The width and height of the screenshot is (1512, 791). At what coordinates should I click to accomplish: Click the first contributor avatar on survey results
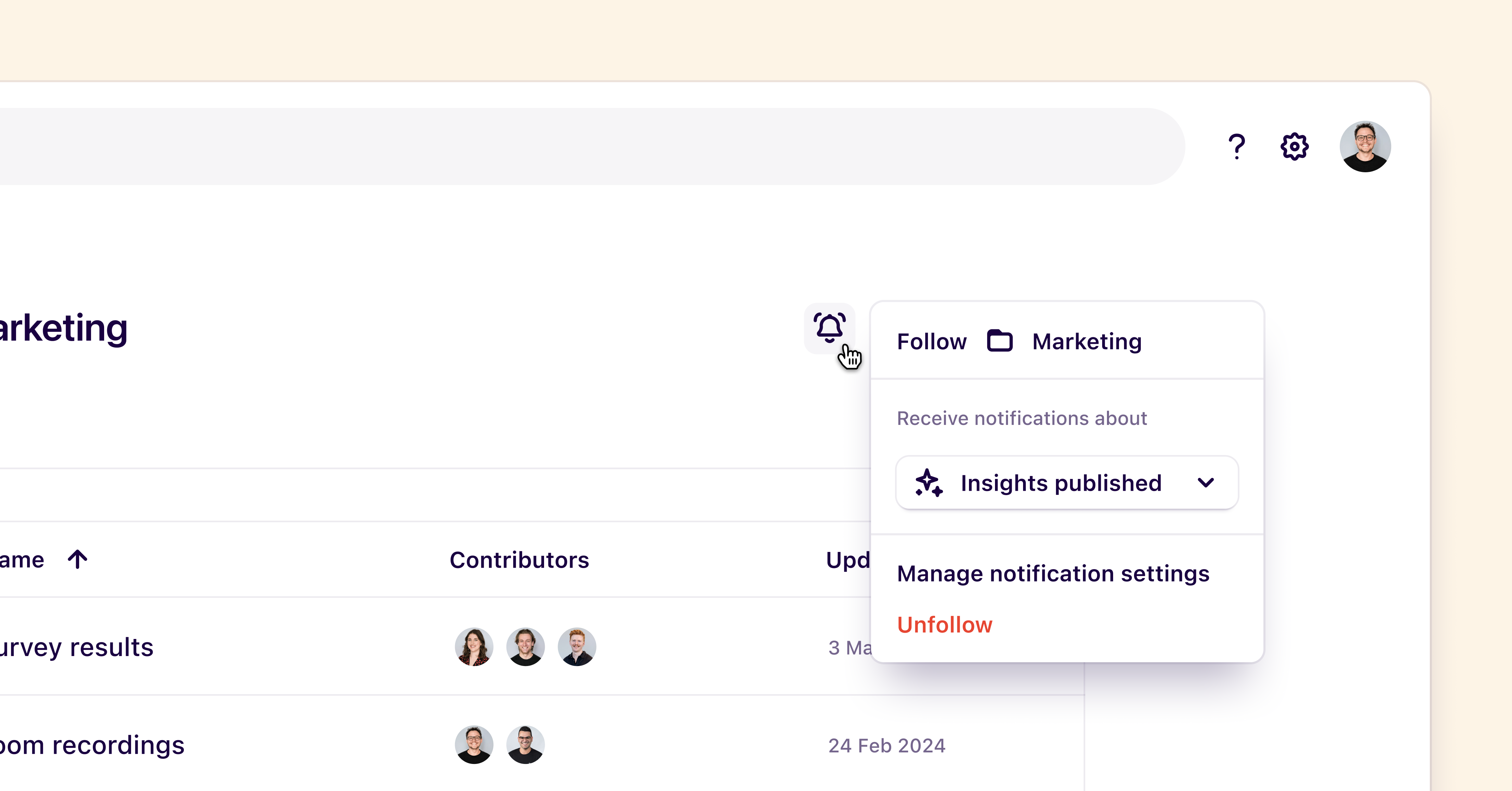pyautogui.click(x=474, y=646)
